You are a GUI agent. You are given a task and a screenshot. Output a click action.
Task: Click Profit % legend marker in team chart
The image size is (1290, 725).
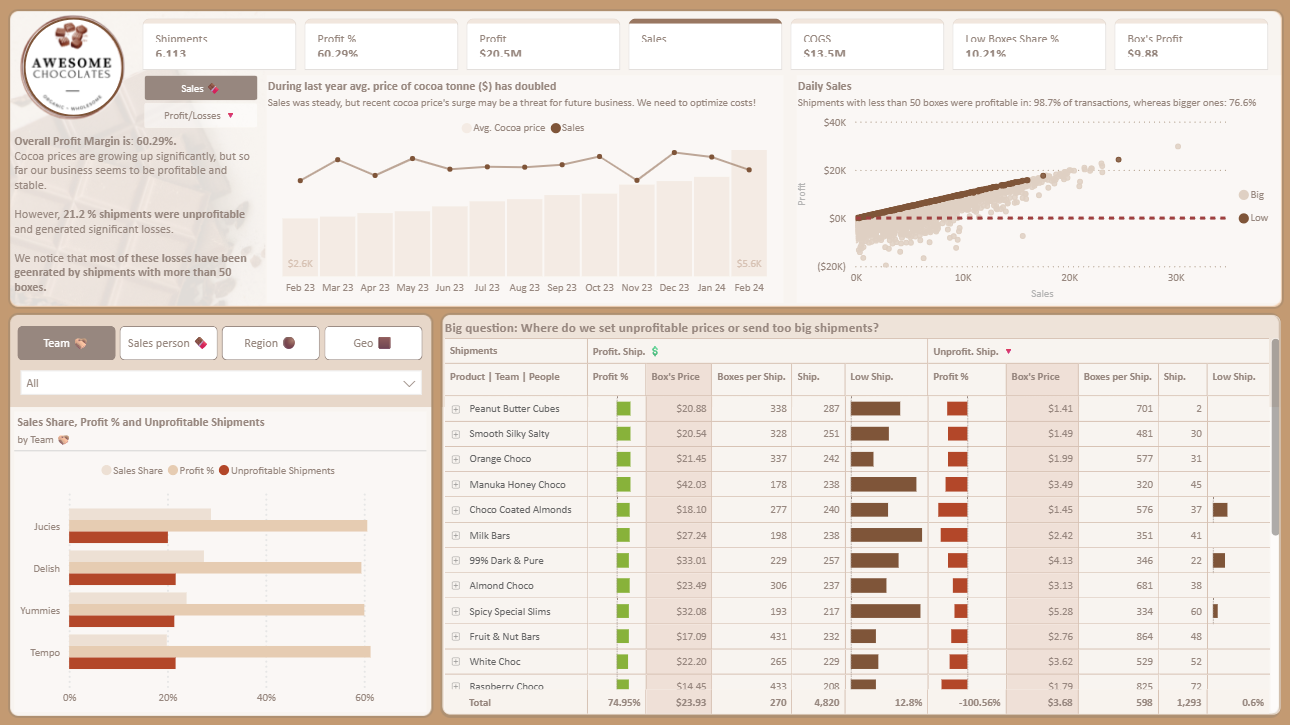click(x=172, y=470)
